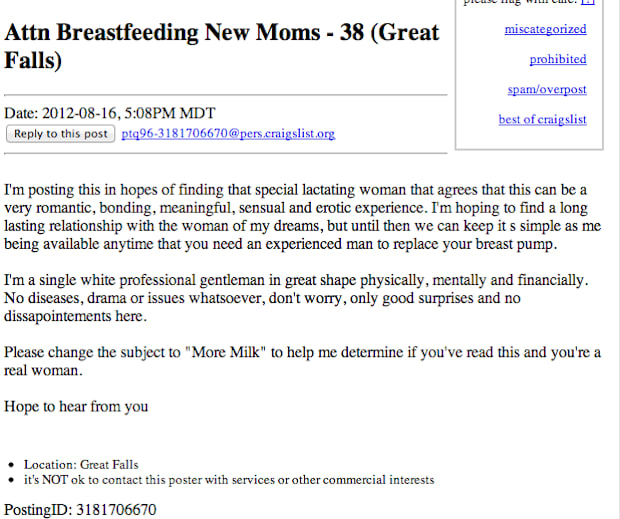Click the Reply to this post button
620x519 pixels.
60,134
